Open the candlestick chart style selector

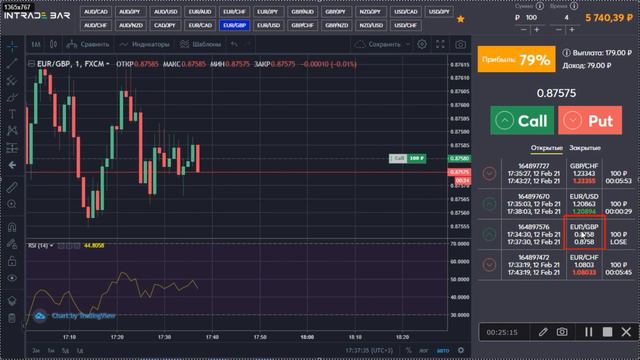point(53,44)
